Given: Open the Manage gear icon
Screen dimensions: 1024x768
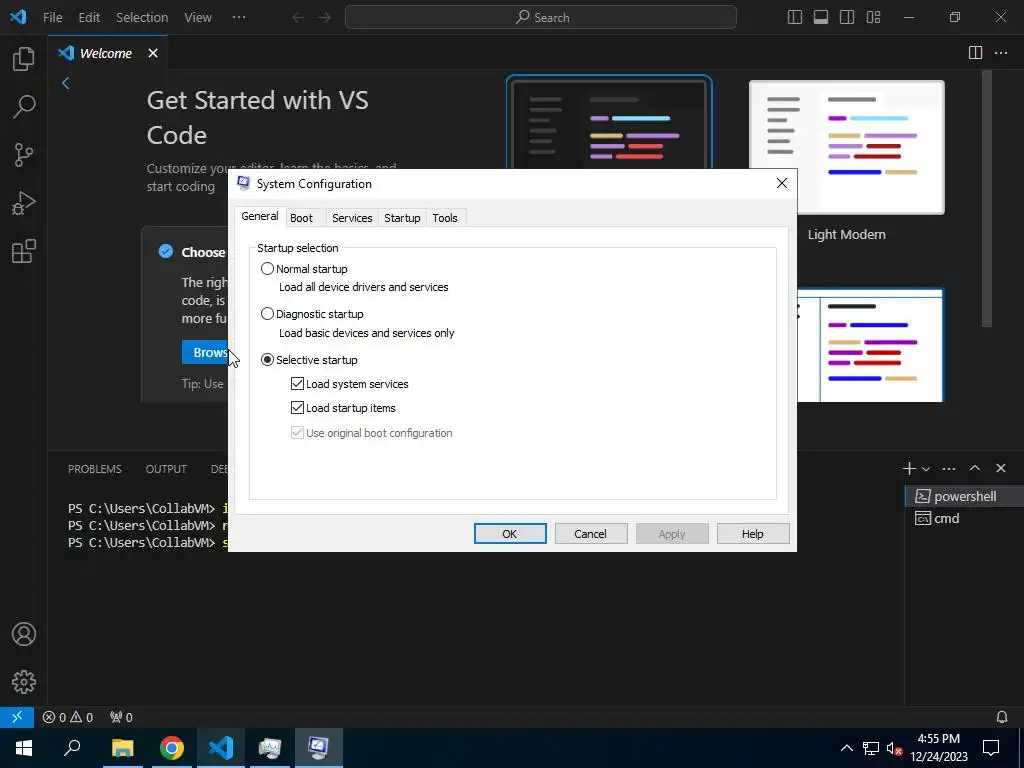Looking at the screenshot, I should click(x=24, y=682).
